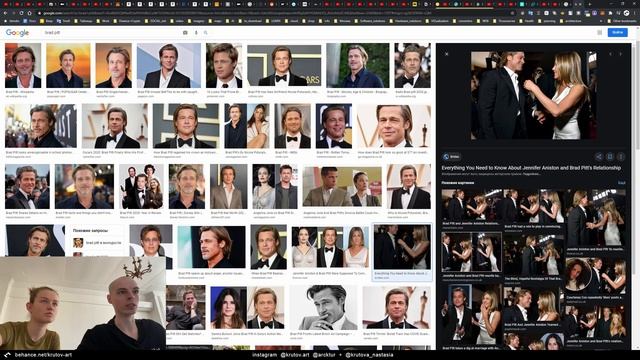Open the Brad Pitt - Wikipedia thumbnail
Viewport: 640px width, 360px height.
point(23,66)
